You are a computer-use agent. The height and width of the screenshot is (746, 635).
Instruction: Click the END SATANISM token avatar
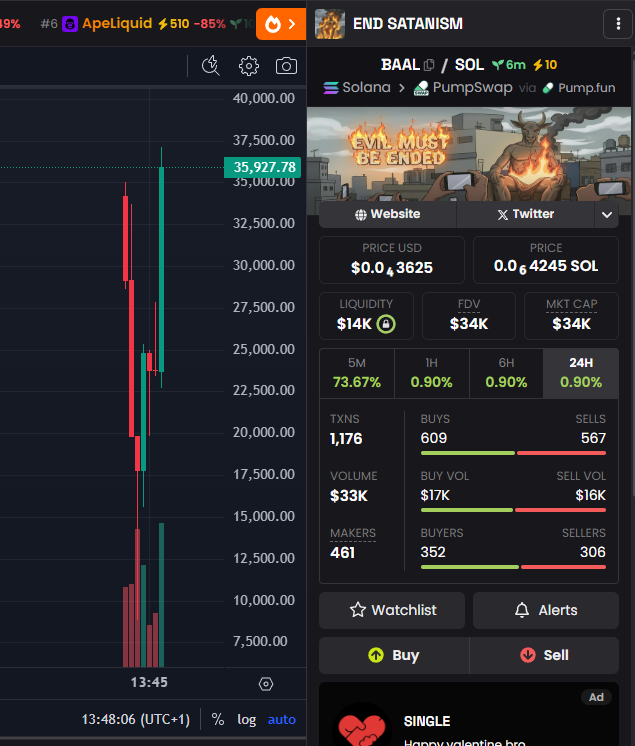point(330,24)
